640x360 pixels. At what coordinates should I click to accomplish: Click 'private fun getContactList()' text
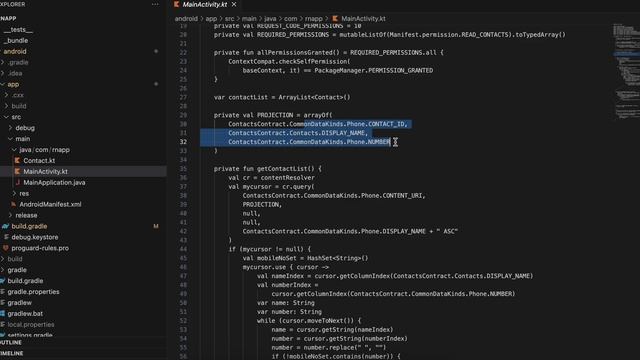click(x=267, y=169)
